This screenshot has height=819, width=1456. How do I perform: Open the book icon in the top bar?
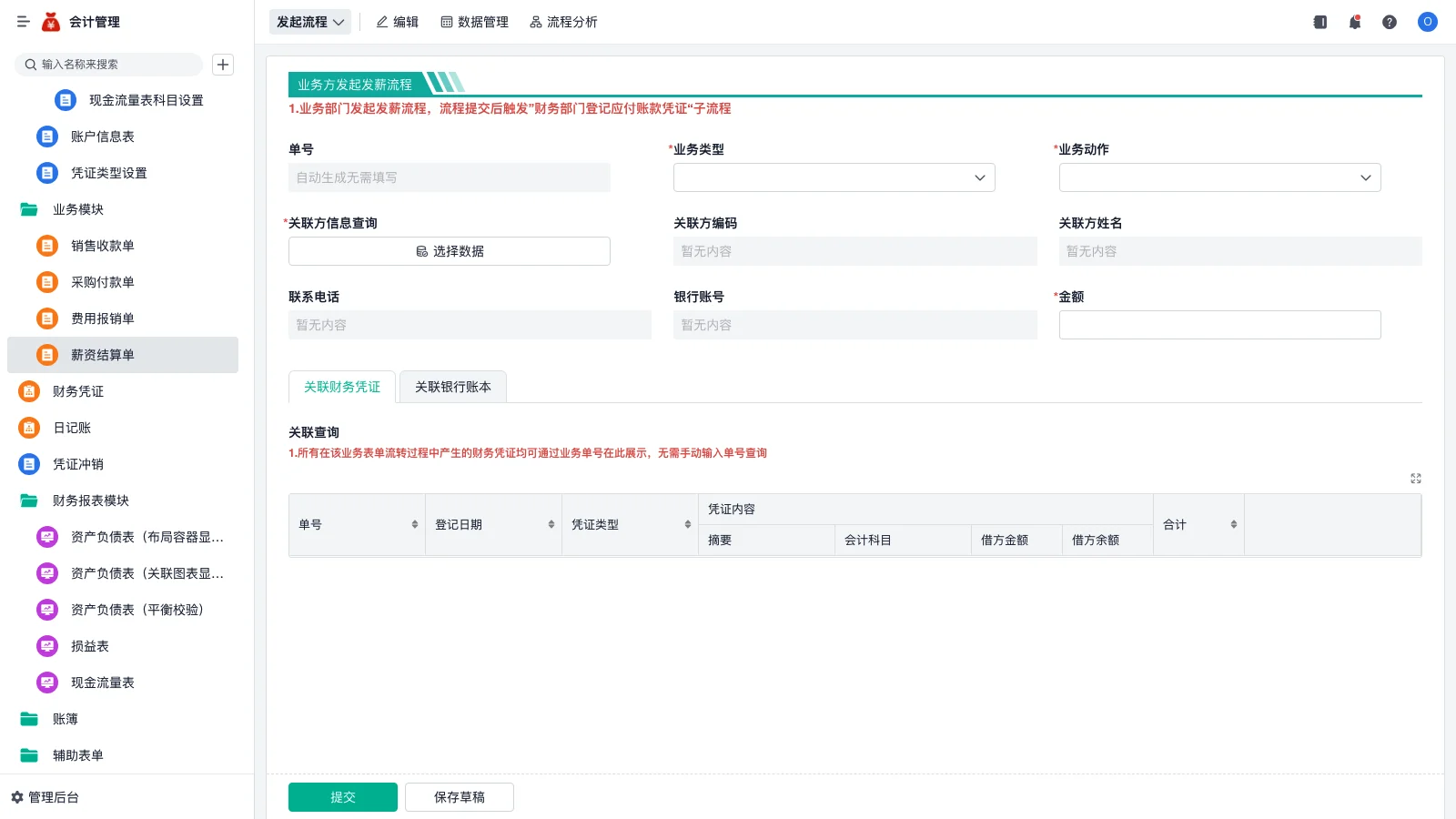tap(1320, 22)
